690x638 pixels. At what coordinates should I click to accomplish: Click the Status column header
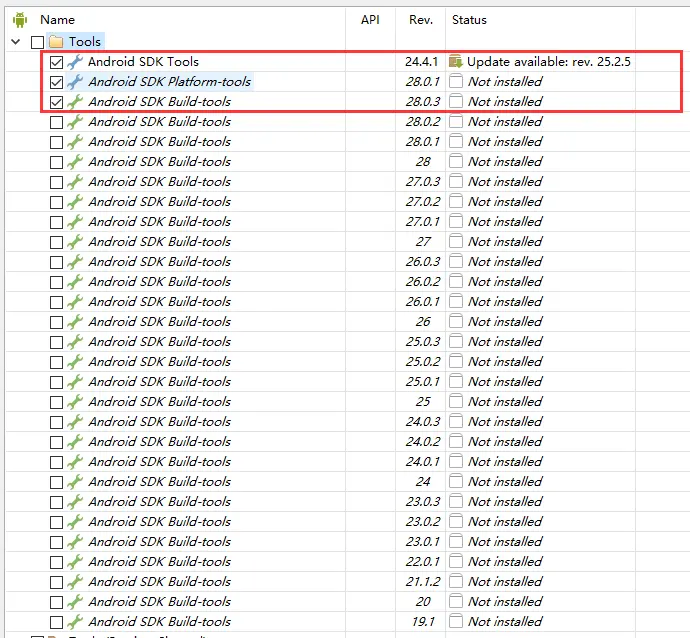click(469, 20)
